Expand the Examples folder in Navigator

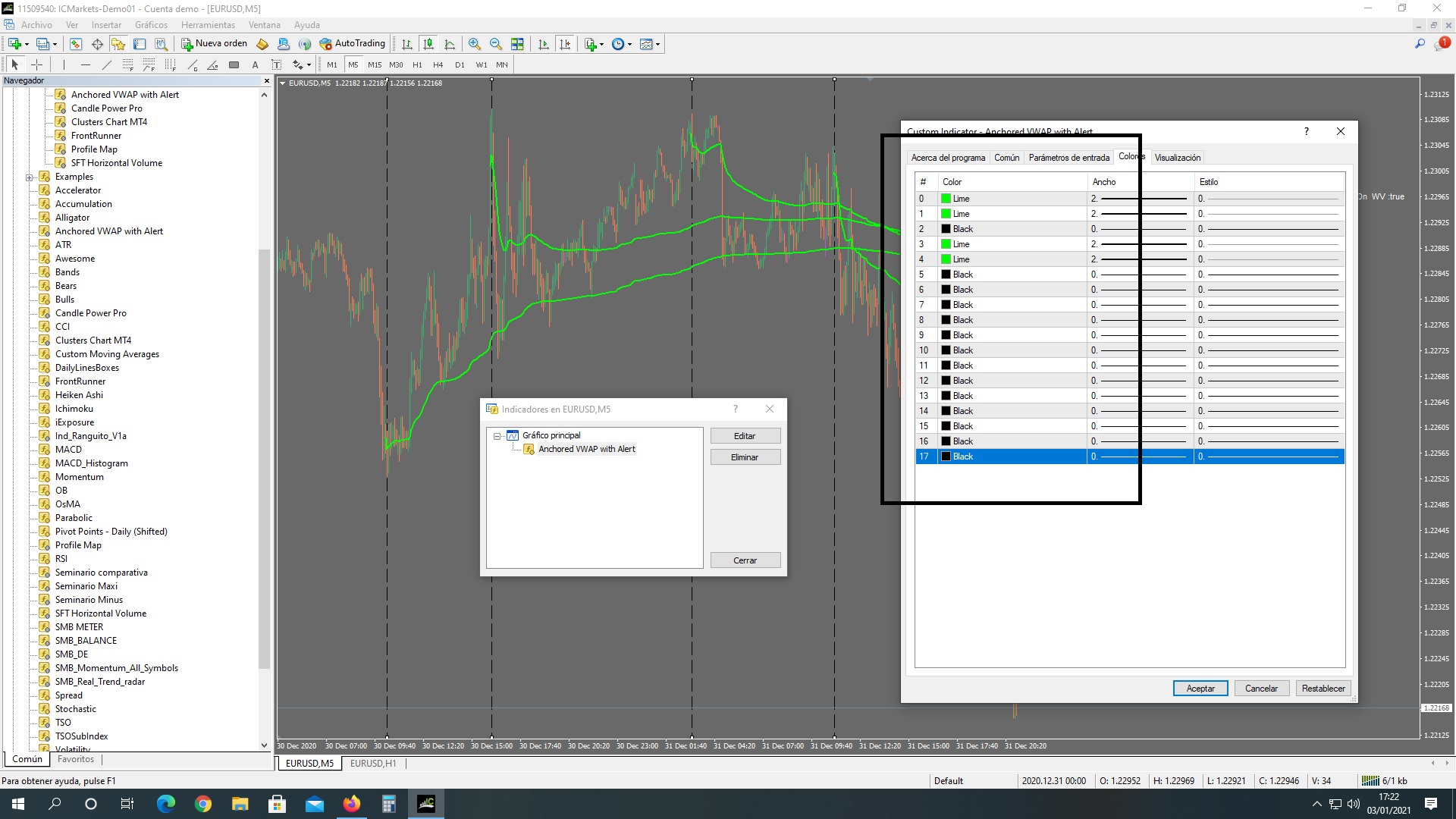(x=30, y=177)
